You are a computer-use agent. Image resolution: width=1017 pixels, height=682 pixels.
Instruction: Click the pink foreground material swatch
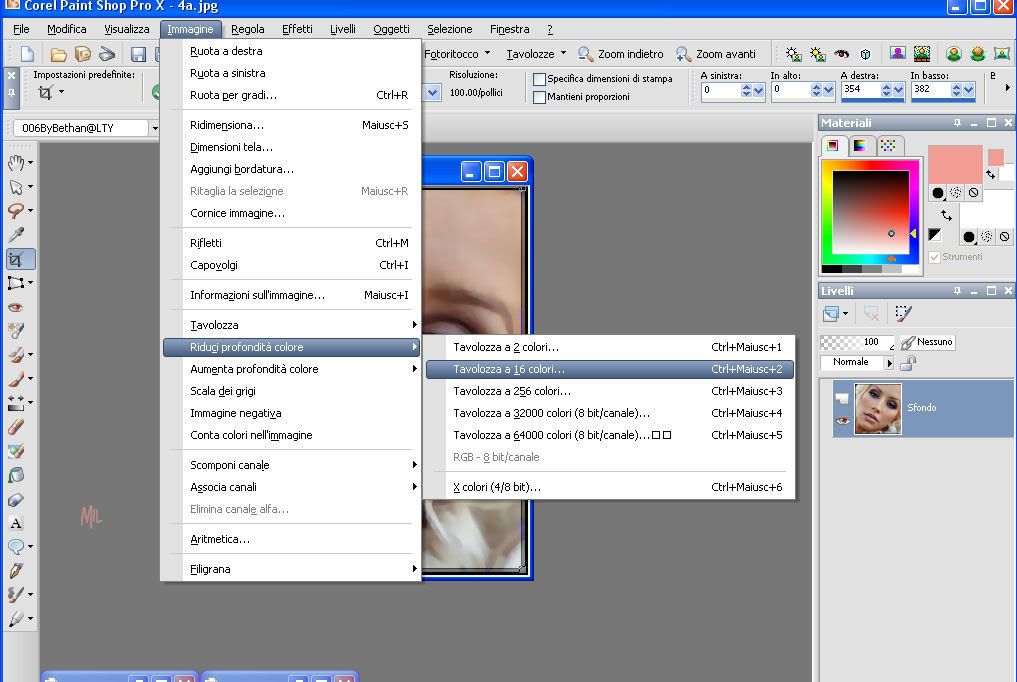[x=955, y=165]
